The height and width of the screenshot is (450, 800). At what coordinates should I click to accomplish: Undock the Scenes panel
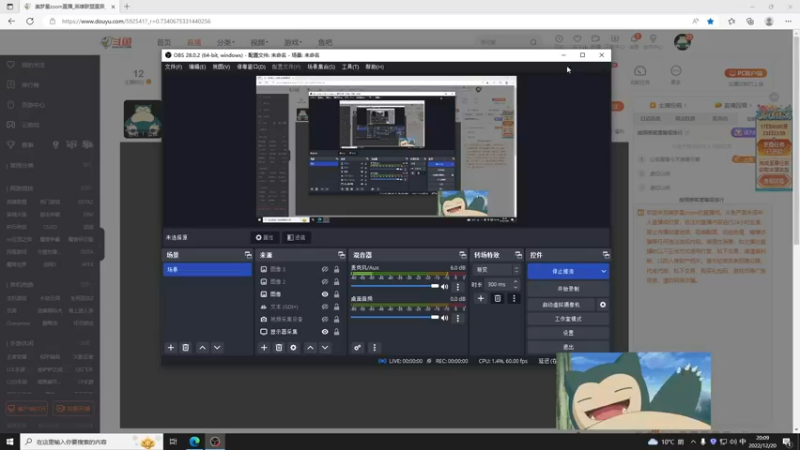[248, 255]
